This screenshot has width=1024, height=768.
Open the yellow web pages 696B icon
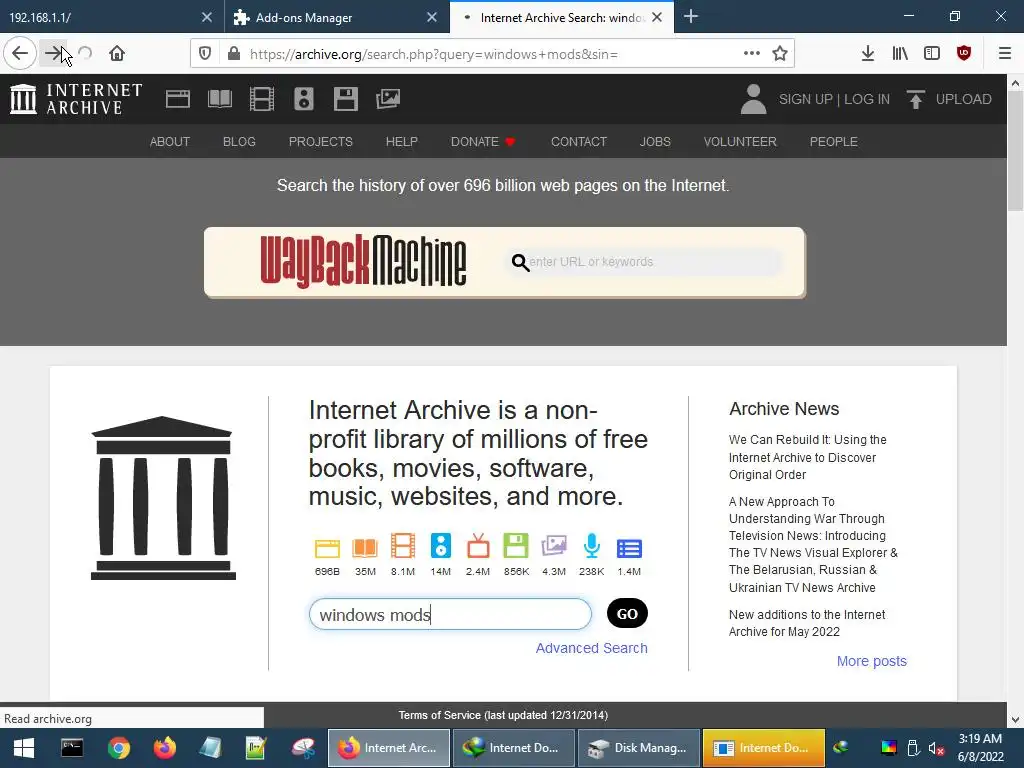tap(327, 548)
